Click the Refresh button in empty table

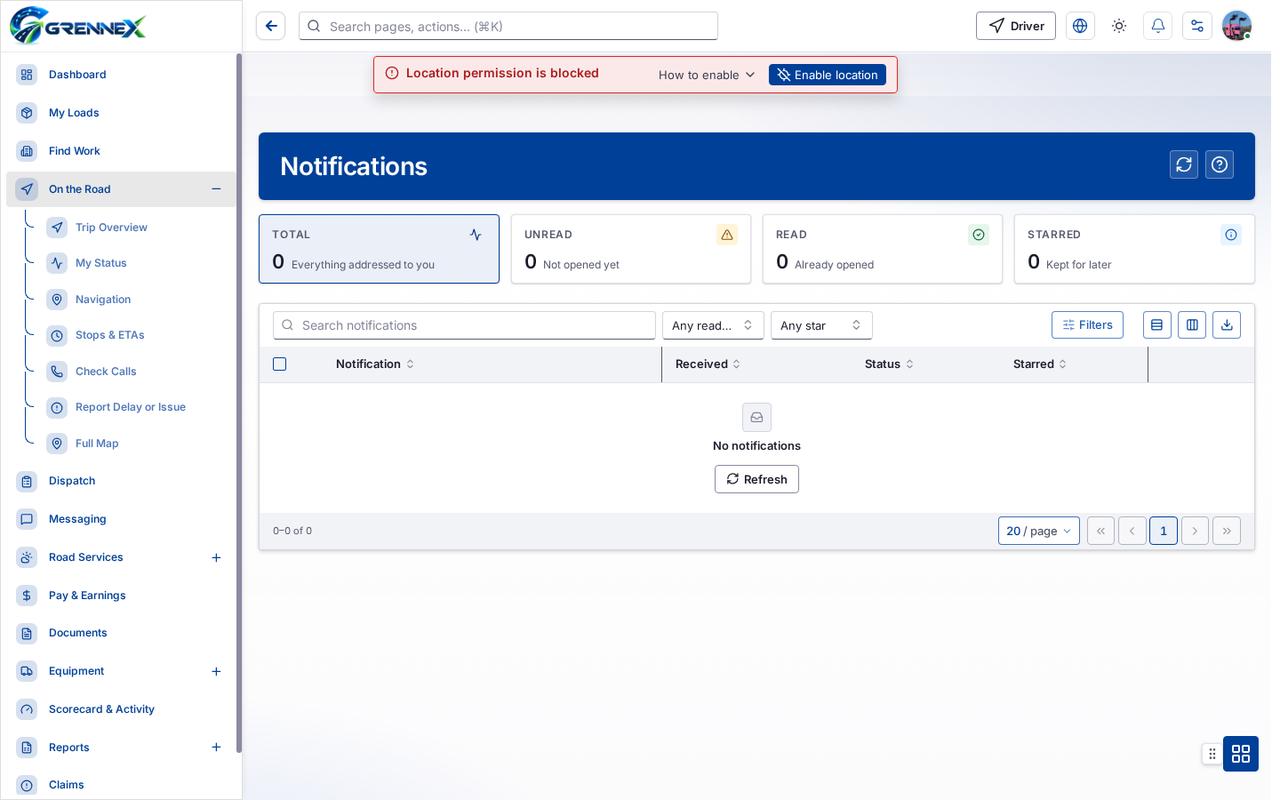pyautogui.click(x=757, y=479)
